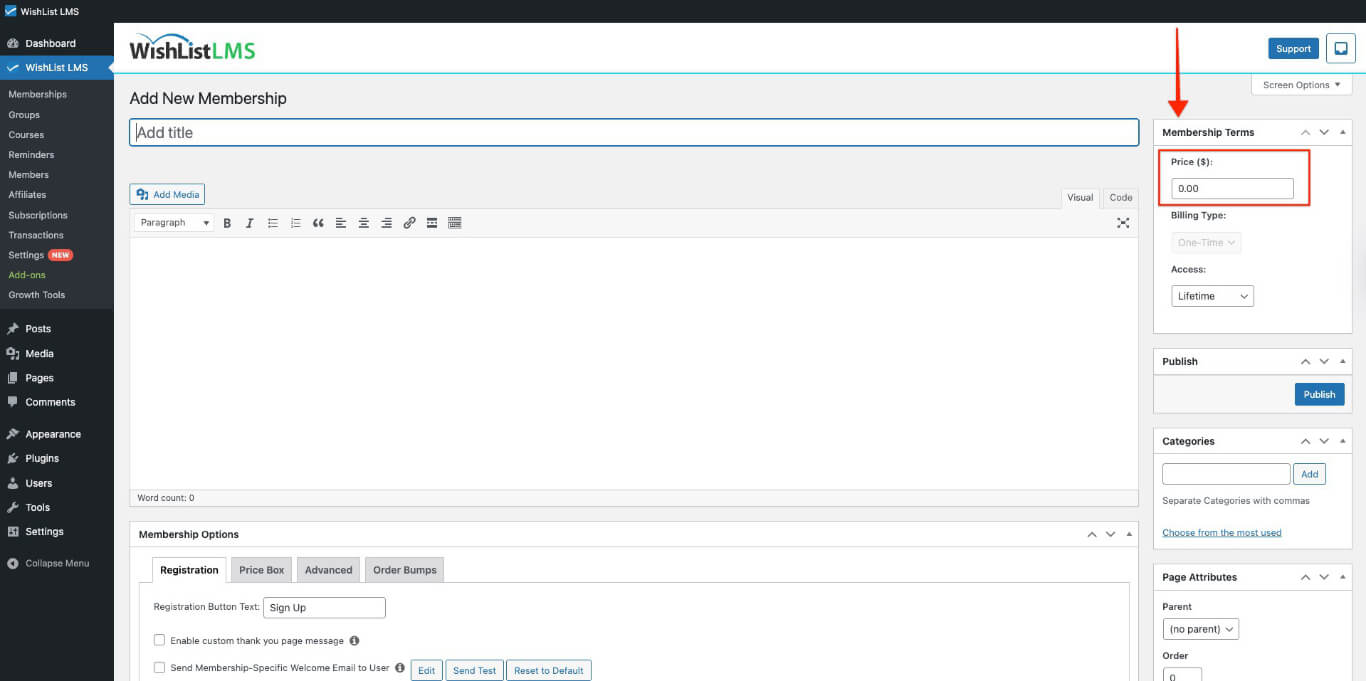
Task: Switch to the Code editor tab
Action: [x=1121, y=198]
